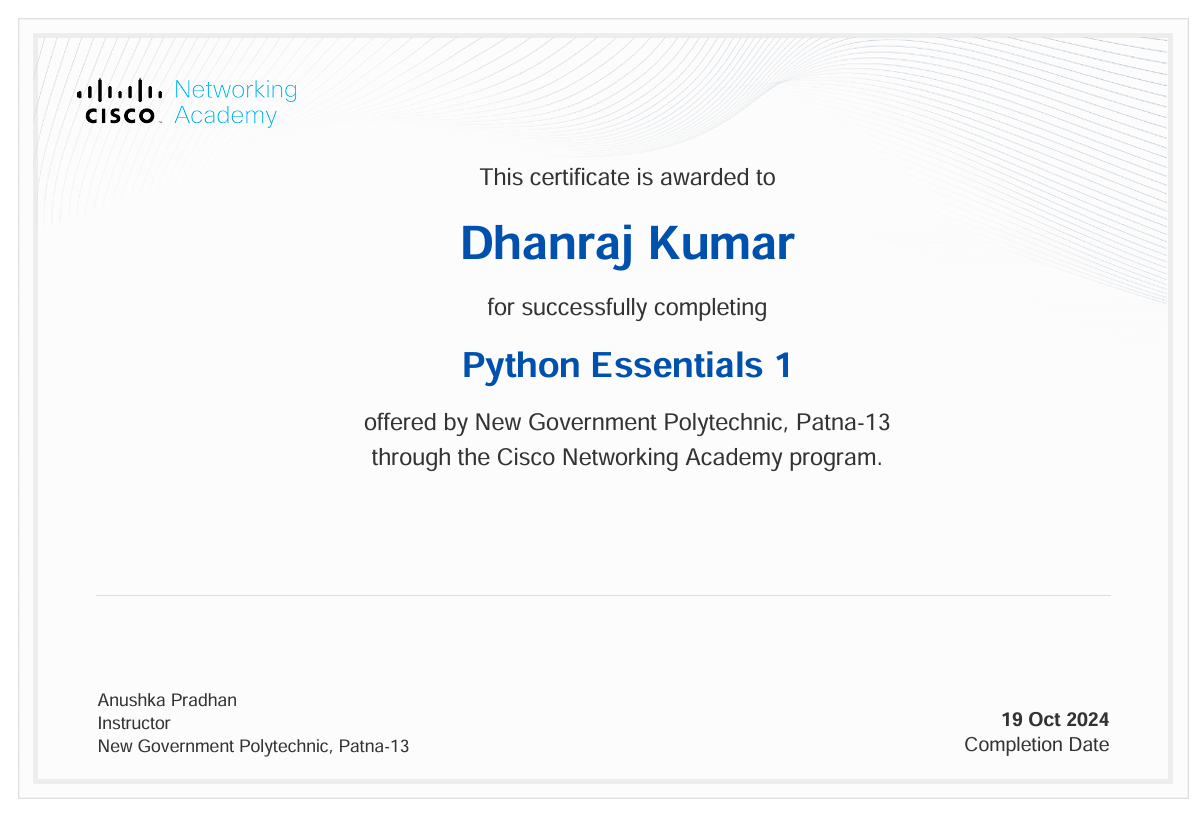This screenshot has height=813, width=1201.
Task: Select the date "19 Oct 2024"
Action: click(x=1055, y=719)
